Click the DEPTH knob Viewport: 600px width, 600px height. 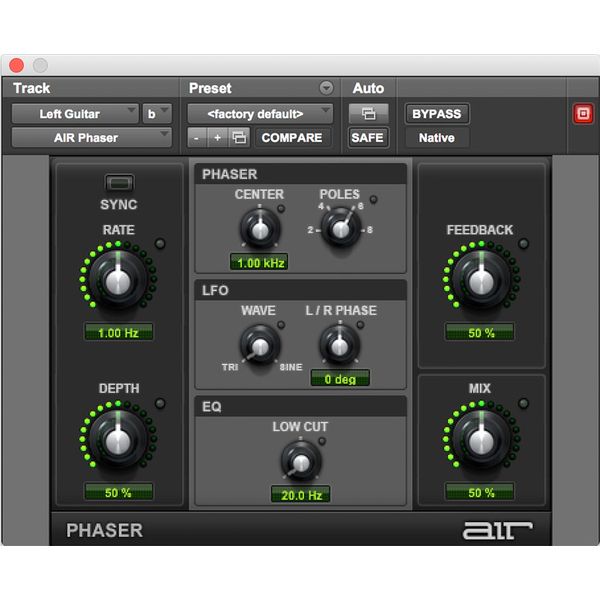click(x=118, y=440)
